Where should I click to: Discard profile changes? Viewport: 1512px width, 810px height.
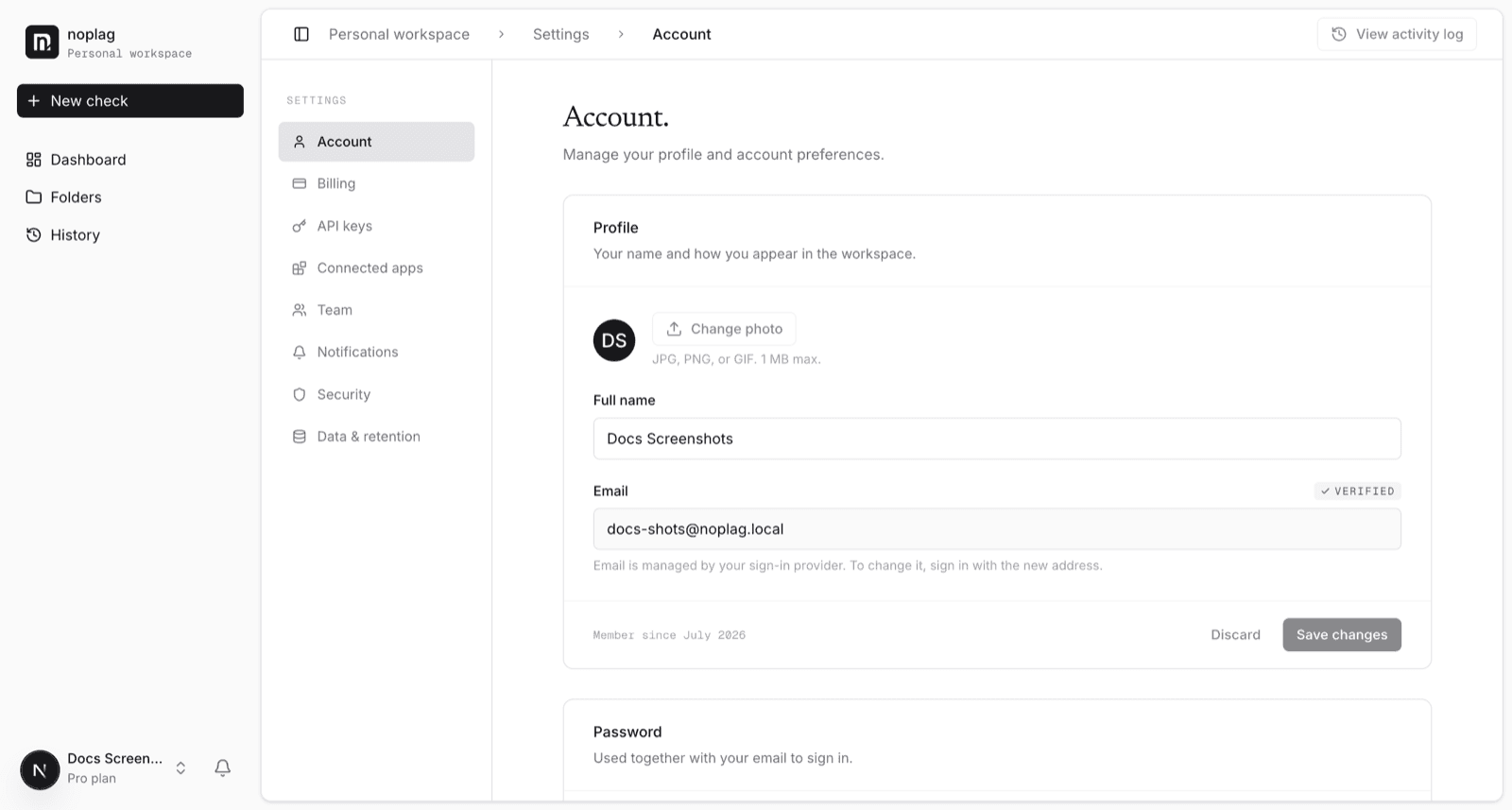point(1235,635)
